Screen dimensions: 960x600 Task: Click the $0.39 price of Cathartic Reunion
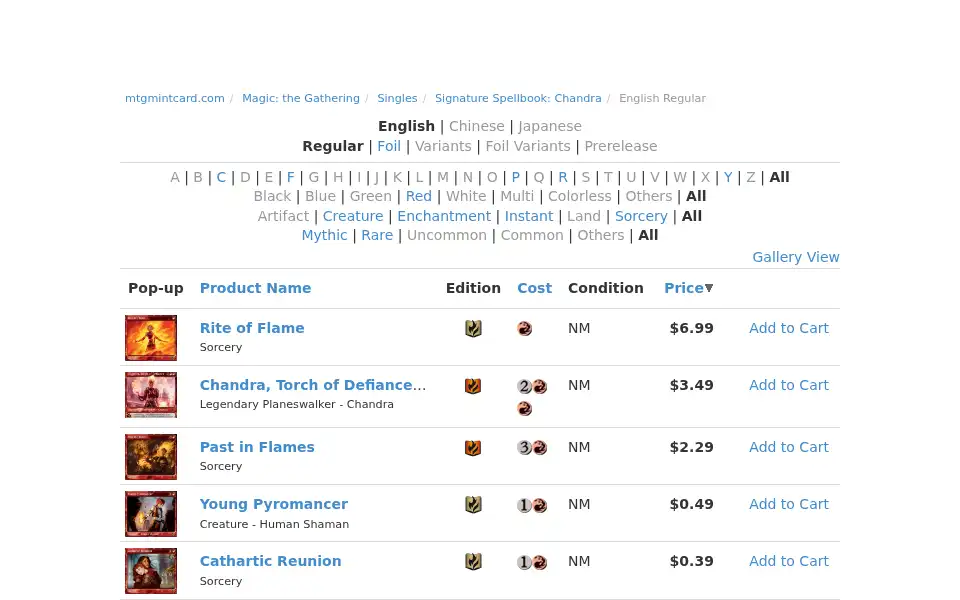(691, 561)
